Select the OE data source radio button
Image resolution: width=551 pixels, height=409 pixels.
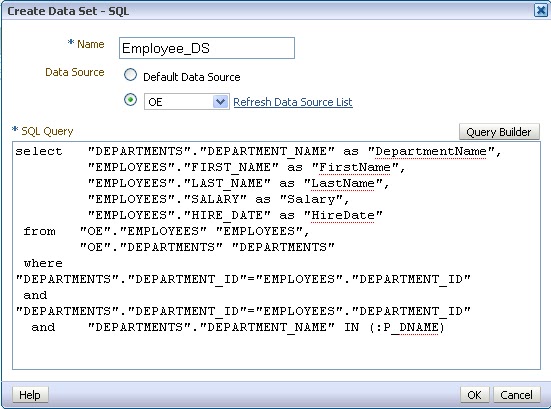130,100
